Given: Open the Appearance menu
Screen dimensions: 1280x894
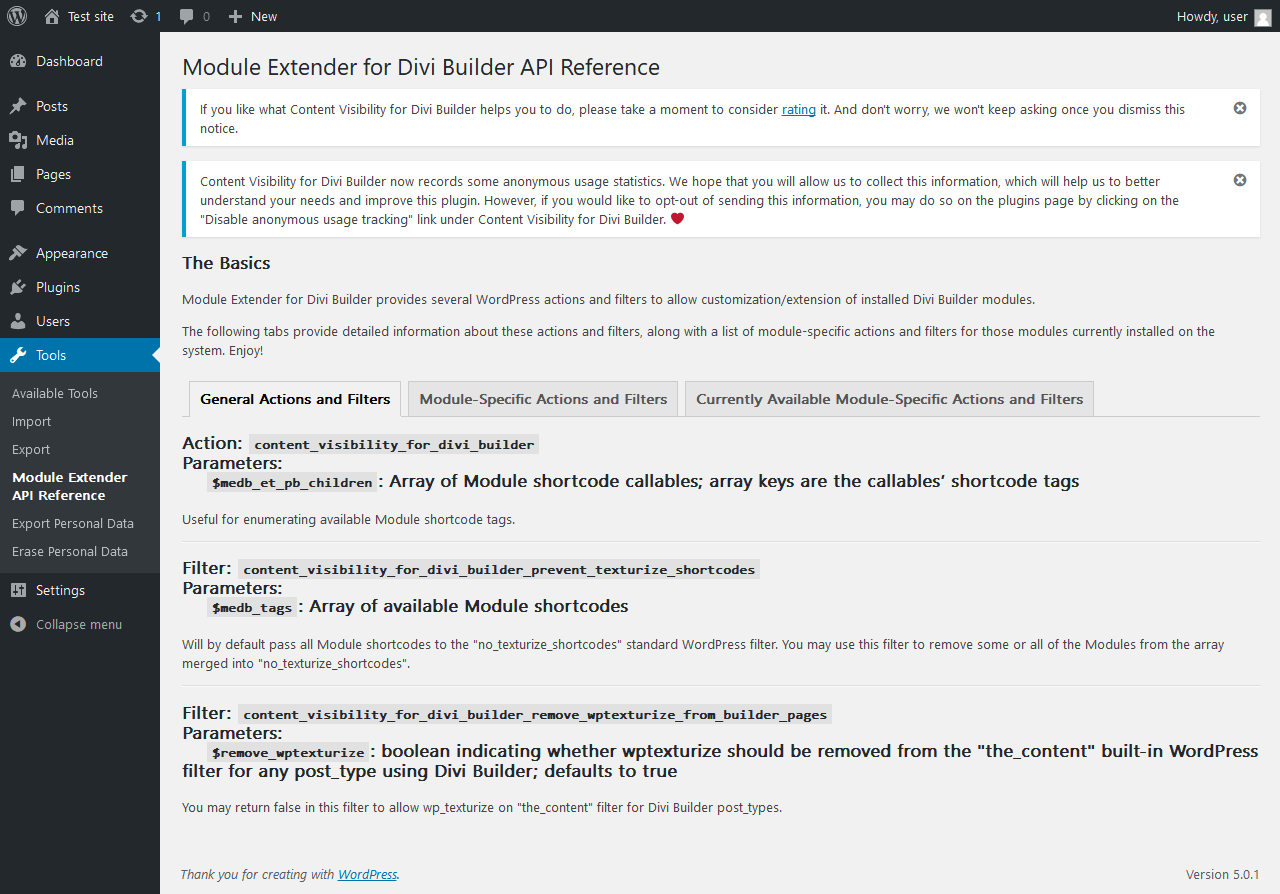Looking at the screenshot, I should point(80,253).
